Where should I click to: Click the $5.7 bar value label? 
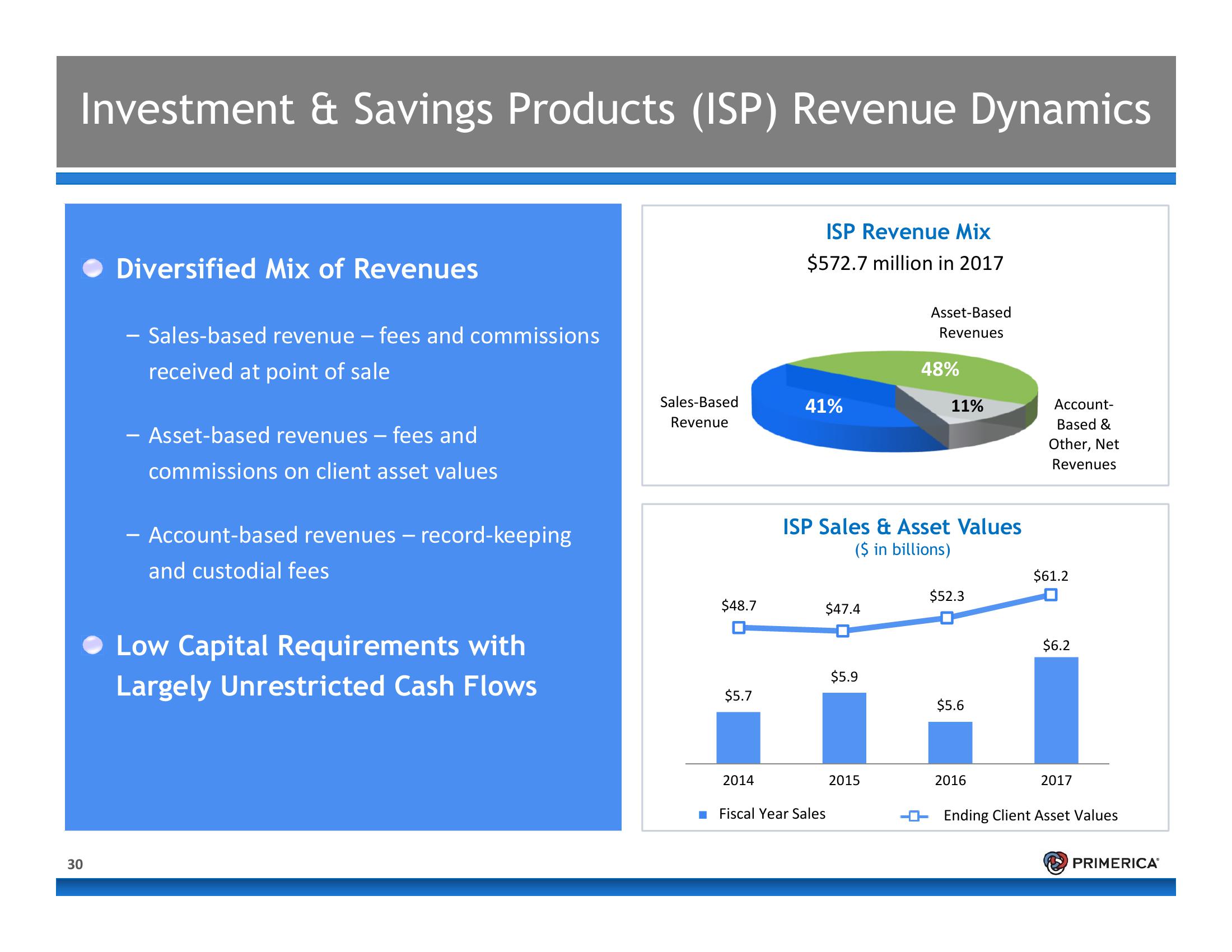(738, 696)
